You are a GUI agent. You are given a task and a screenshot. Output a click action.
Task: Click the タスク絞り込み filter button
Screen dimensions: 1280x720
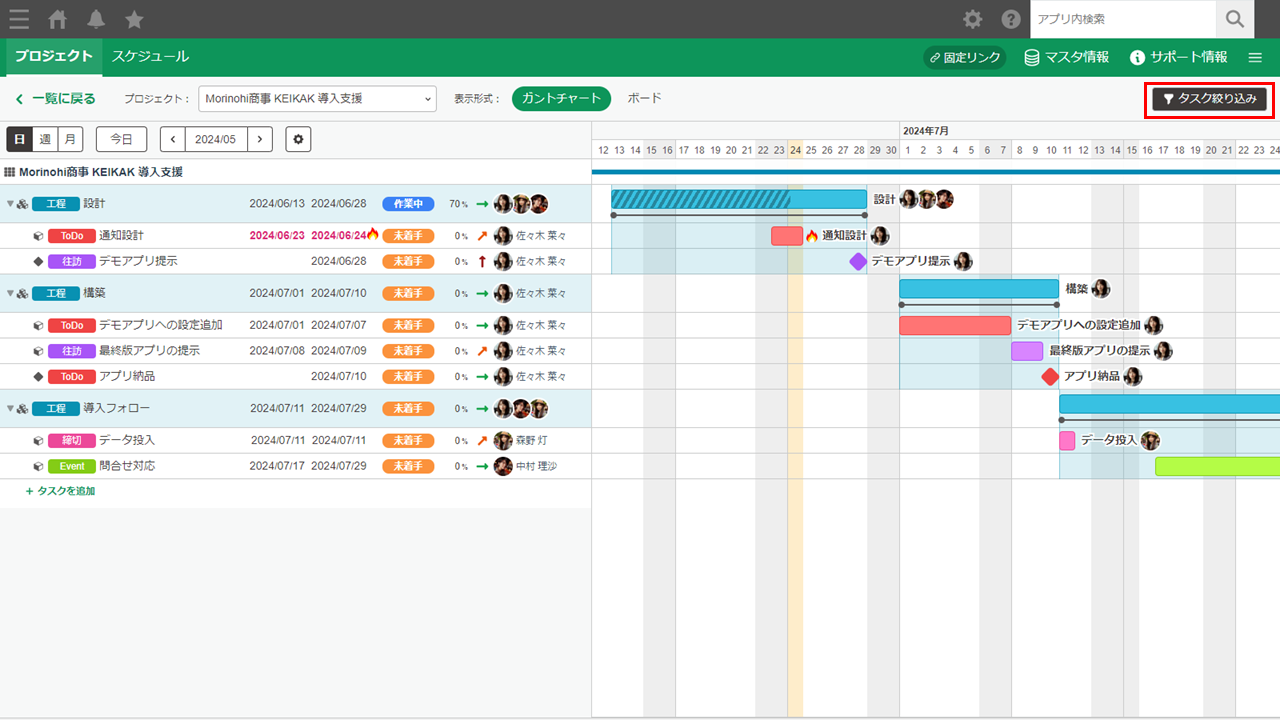pos(1209,99)
